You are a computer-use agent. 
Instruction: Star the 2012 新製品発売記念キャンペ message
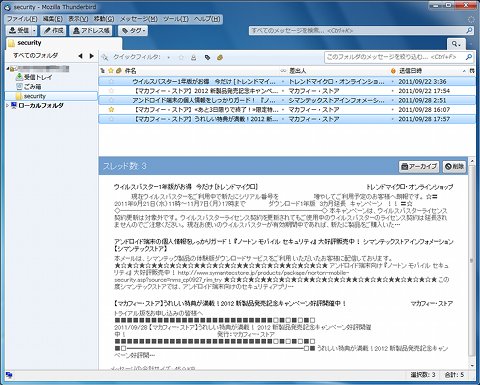(111, 91)
